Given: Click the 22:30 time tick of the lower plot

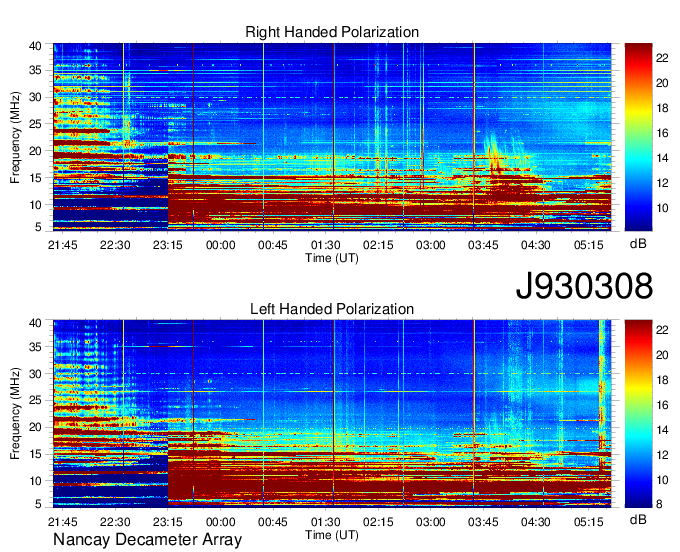Looking at the screenshot, I should (x=115, y=522).
